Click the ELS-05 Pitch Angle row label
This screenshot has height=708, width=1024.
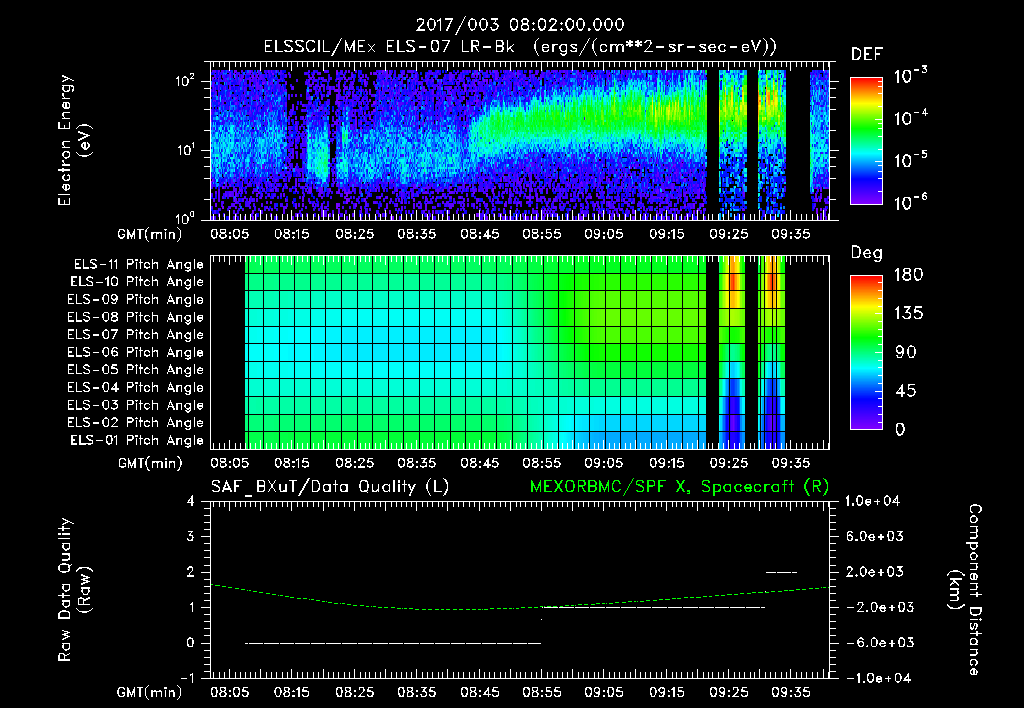click(136, 370)
